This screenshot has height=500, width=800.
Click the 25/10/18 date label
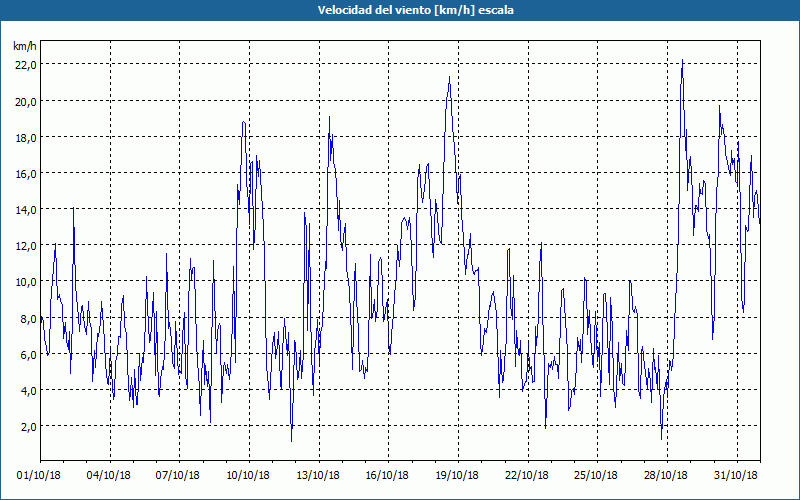click(596, 475)
